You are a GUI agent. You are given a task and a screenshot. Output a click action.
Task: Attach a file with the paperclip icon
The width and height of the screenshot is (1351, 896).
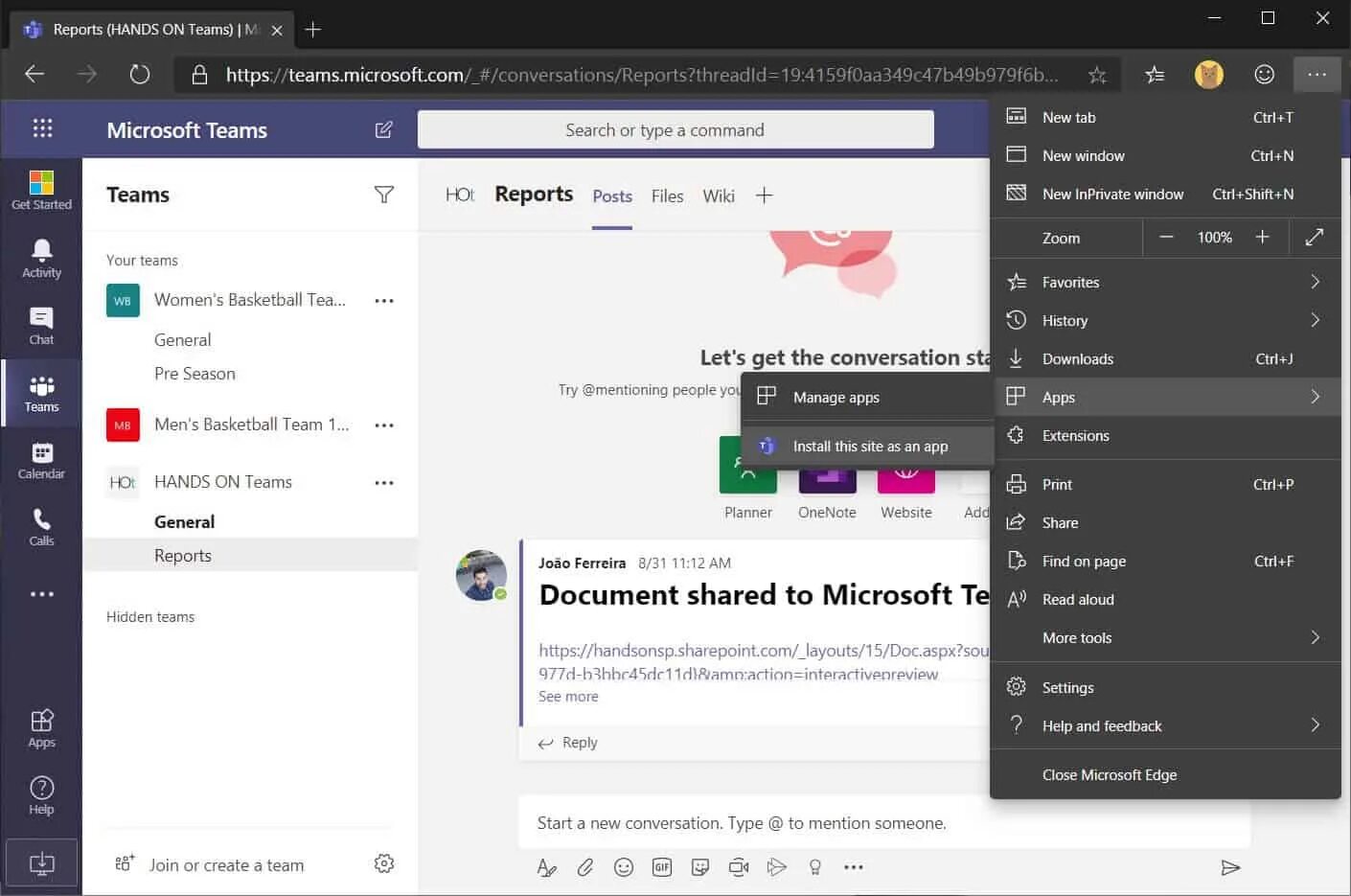(585, 867)
